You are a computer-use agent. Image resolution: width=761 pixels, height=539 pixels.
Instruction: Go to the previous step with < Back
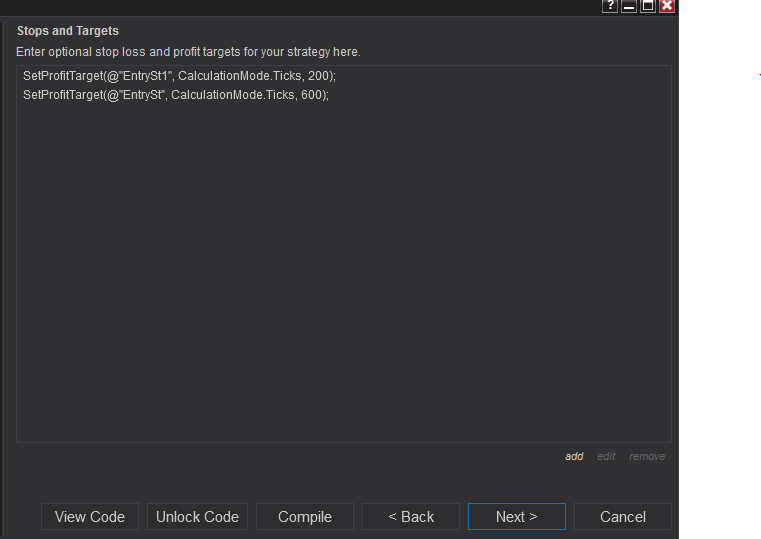point(411,517)
